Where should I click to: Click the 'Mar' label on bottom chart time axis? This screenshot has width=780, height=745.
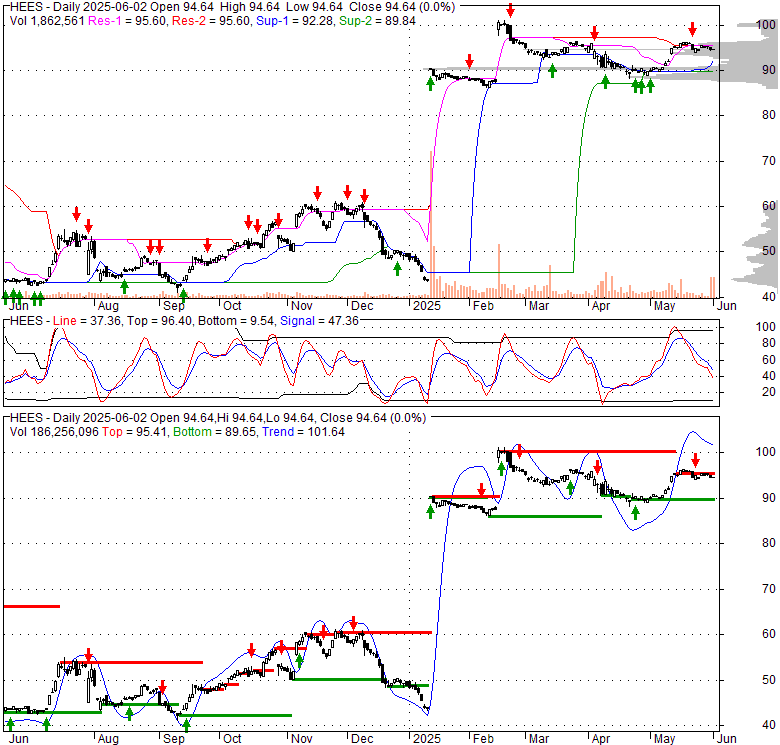point(539,739)
